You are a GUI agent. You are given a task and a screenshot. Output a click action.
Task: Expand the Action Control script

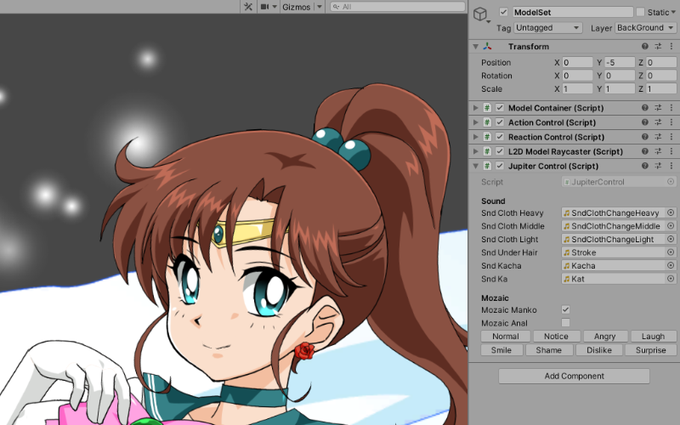pos(475,122)
